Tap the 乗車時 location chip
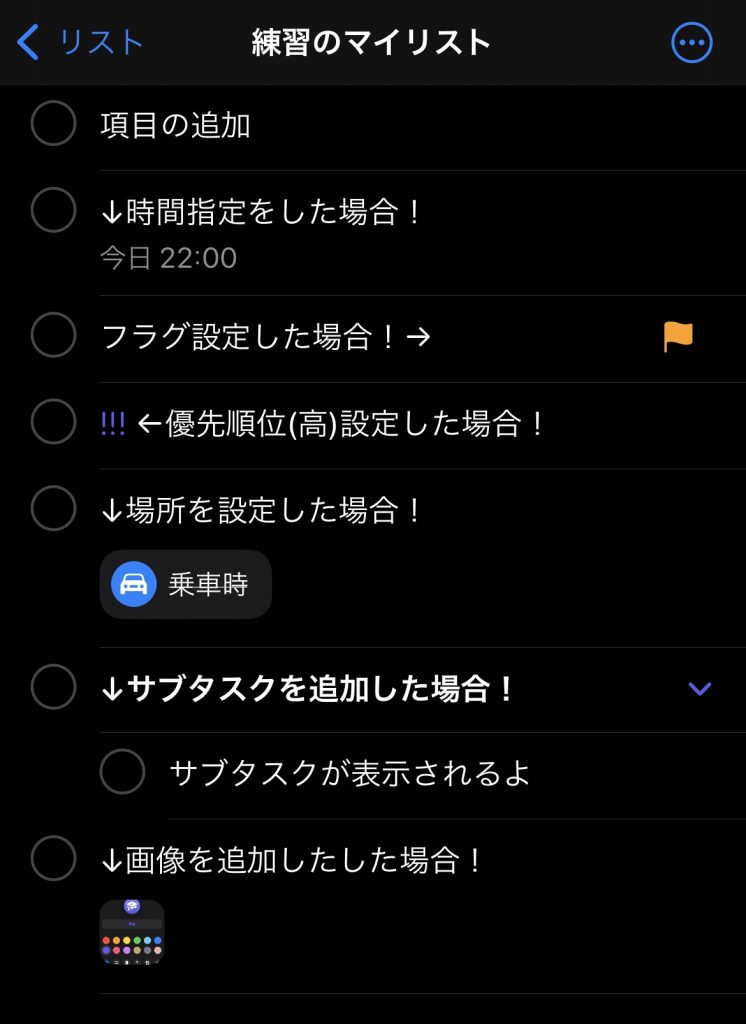The height and width of the screenshot is (1024, 746). tap(186, 584)
